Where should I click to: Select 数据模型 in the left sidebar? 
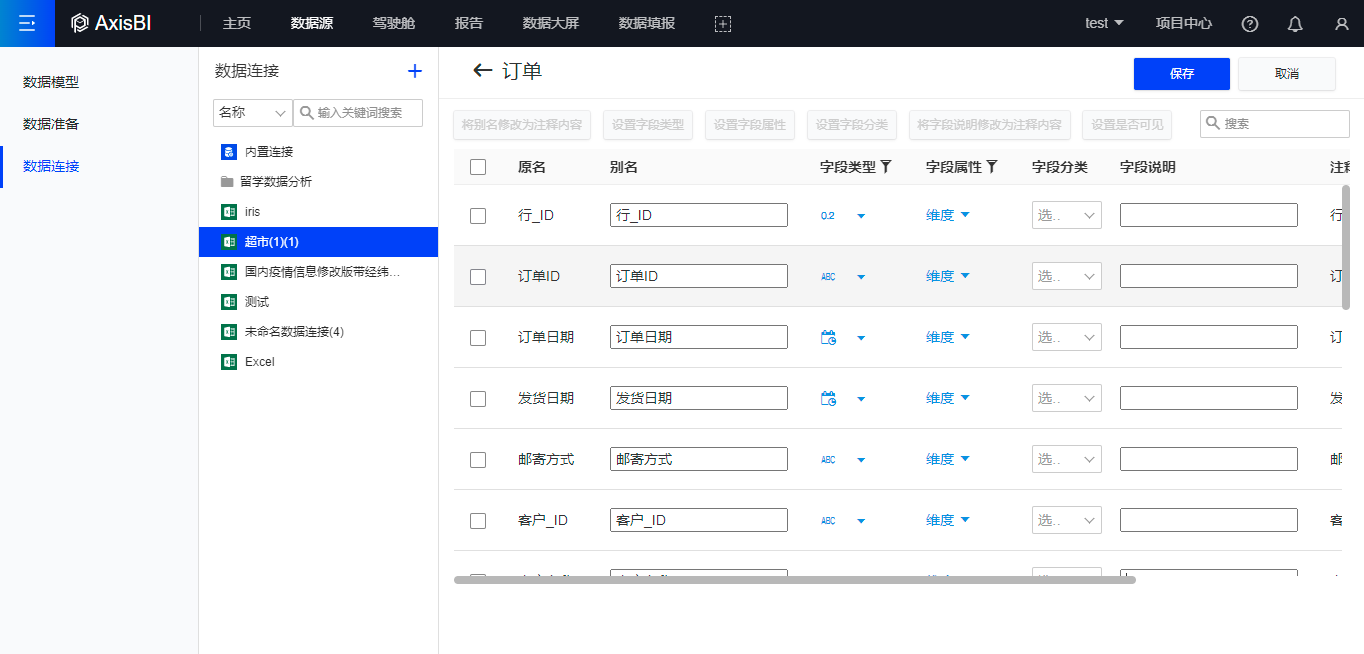click(x=51, y=82)
